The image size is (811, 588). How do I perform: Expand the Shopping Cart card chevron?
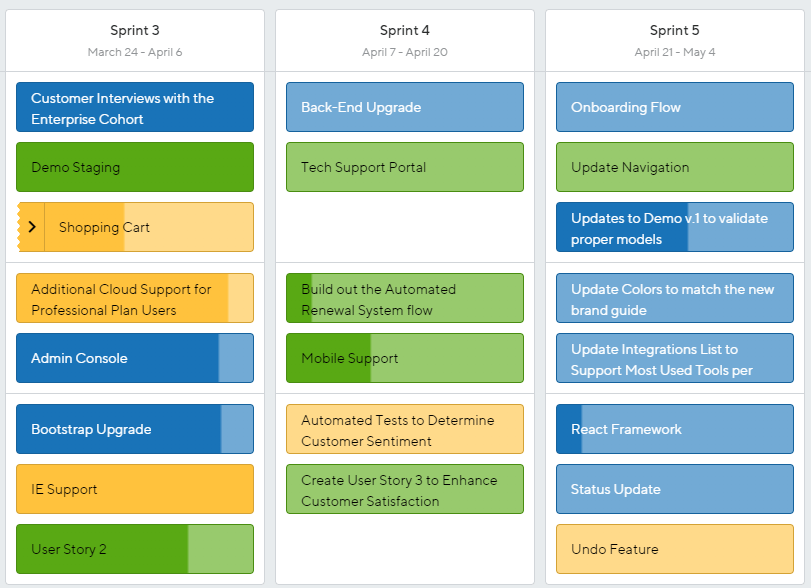32,227
